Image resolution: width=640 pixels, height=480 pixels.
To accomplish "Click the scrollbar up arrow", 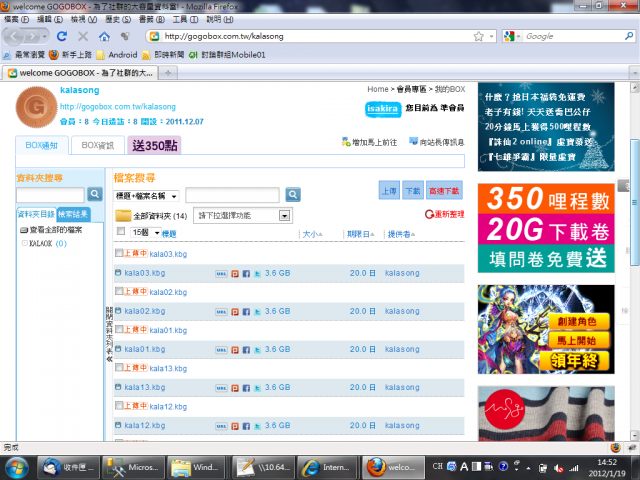I will 635,87.
